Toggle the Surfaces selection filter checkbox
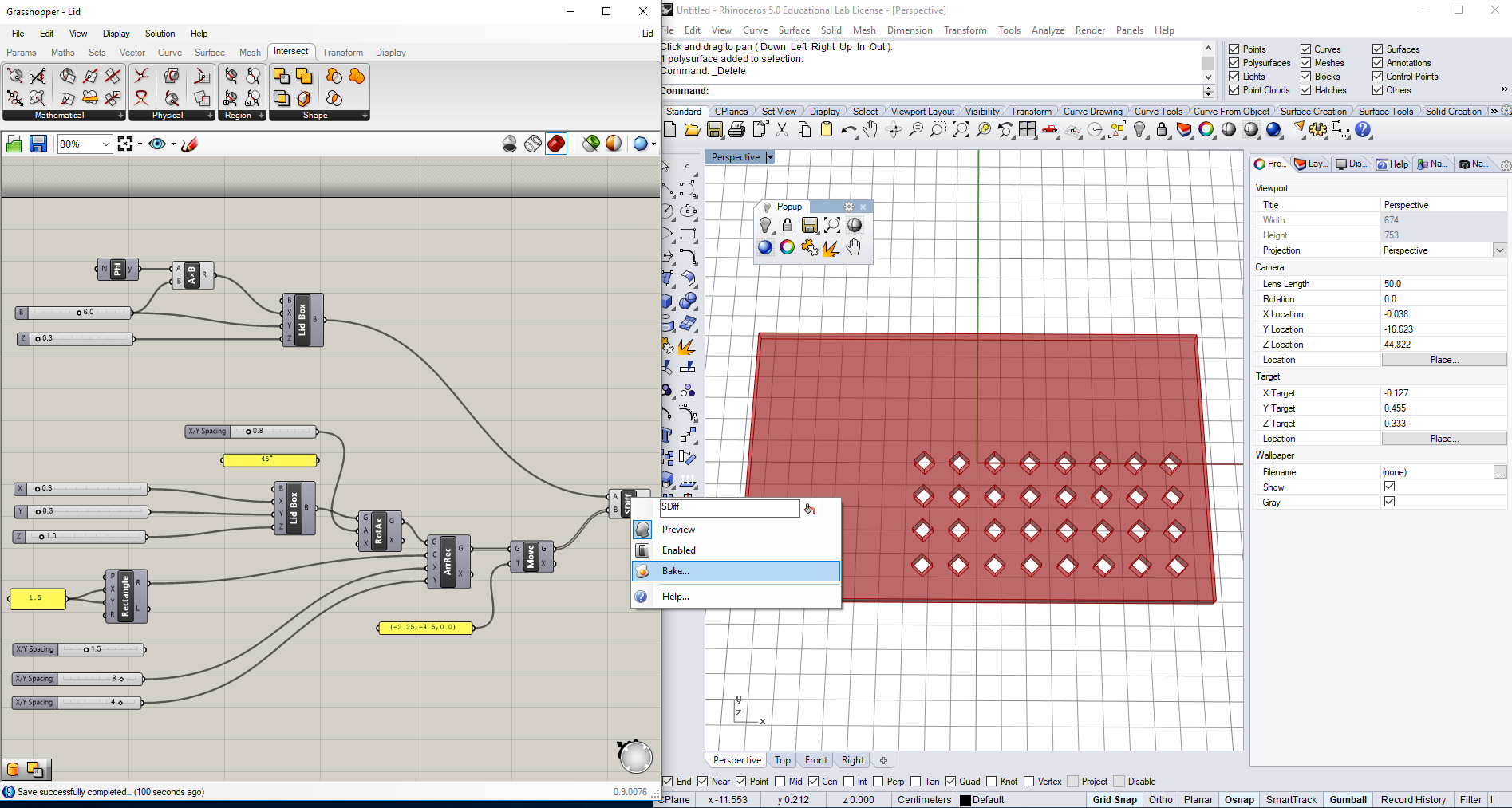 [x=1378, y=49]
